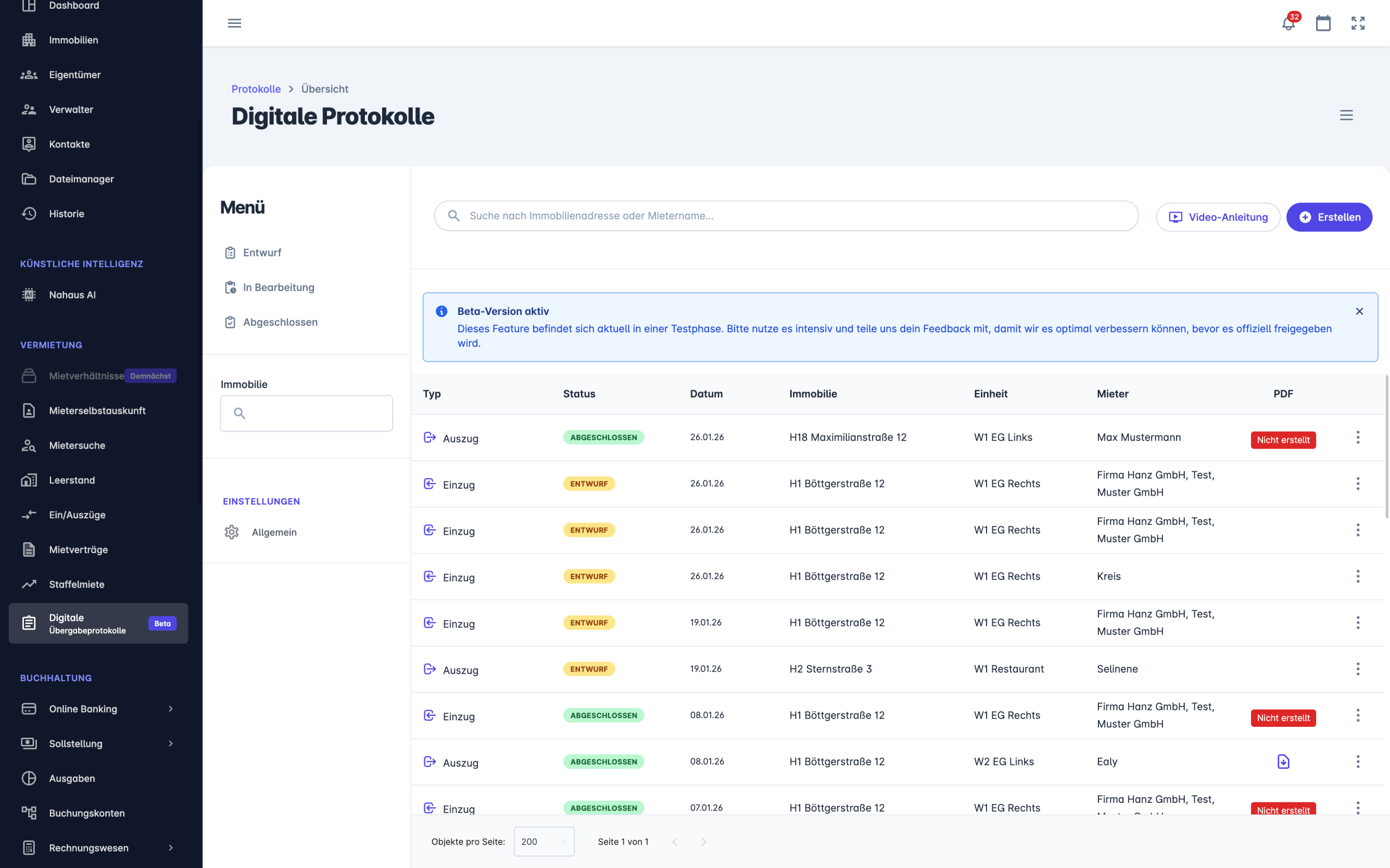Show In Bearbeitung protocols
Image resolution: width=1390 pixels, height=868 pixels.
click(278, 288)
